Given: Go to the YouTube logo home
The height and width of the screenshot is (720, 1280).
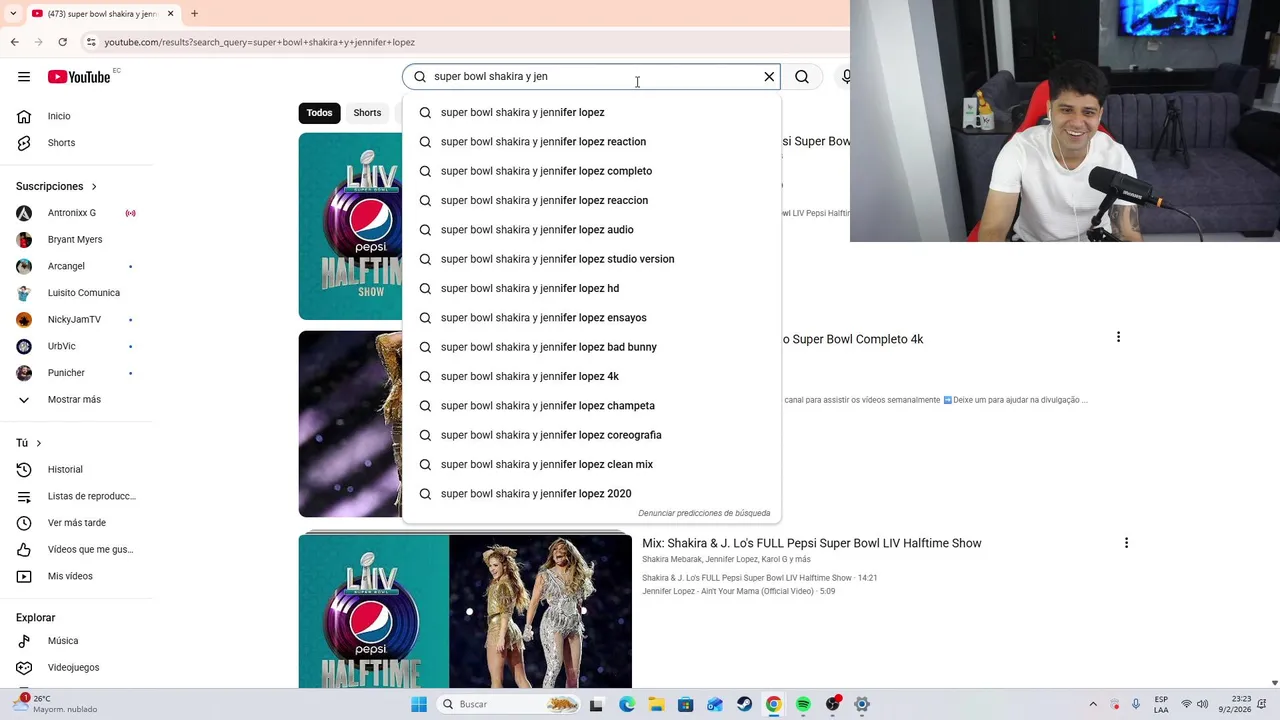Looking at the screenshot, I should click(79, 77).
